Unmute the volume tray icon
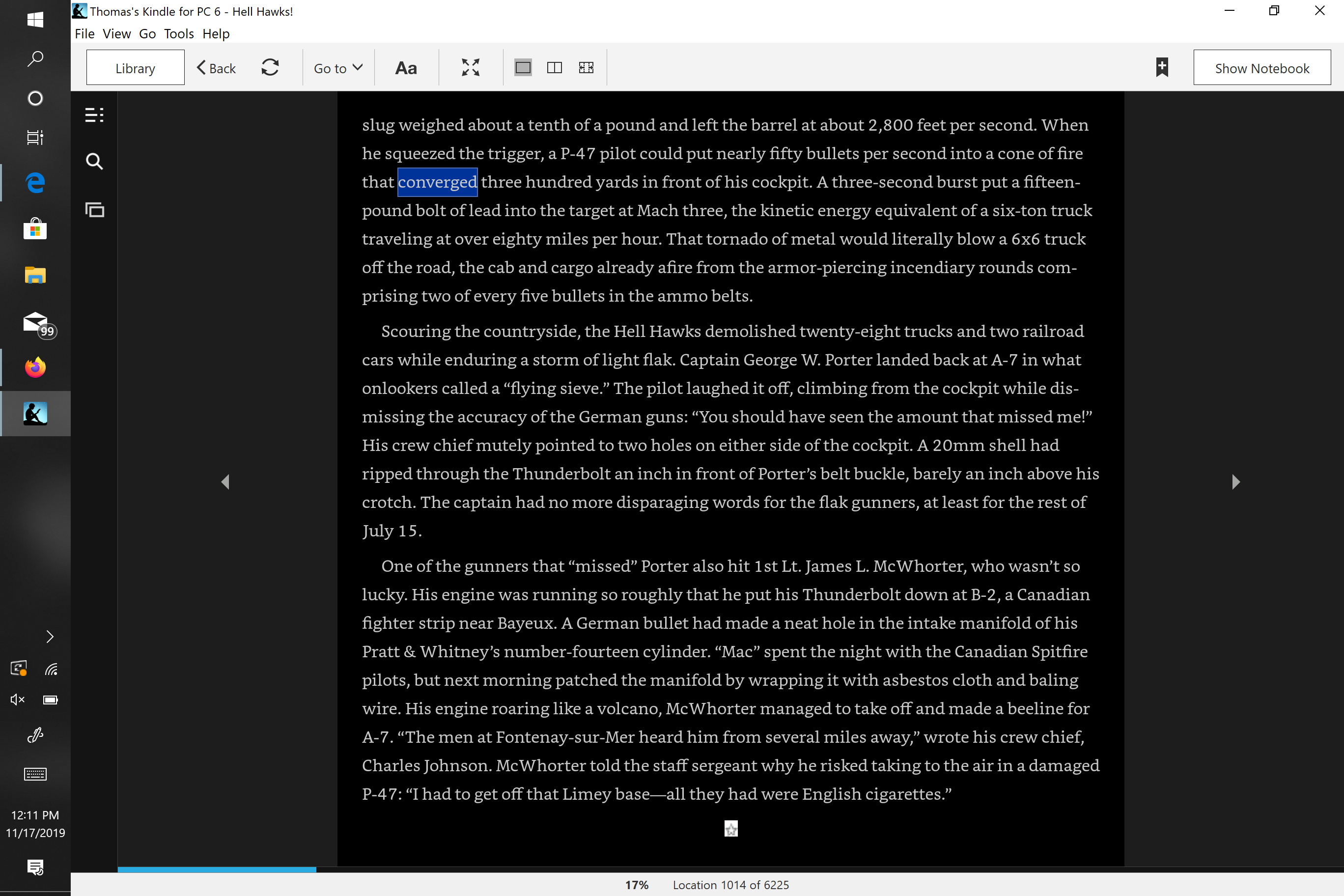This screenshot has width=1344, height=896. (18, 700)
